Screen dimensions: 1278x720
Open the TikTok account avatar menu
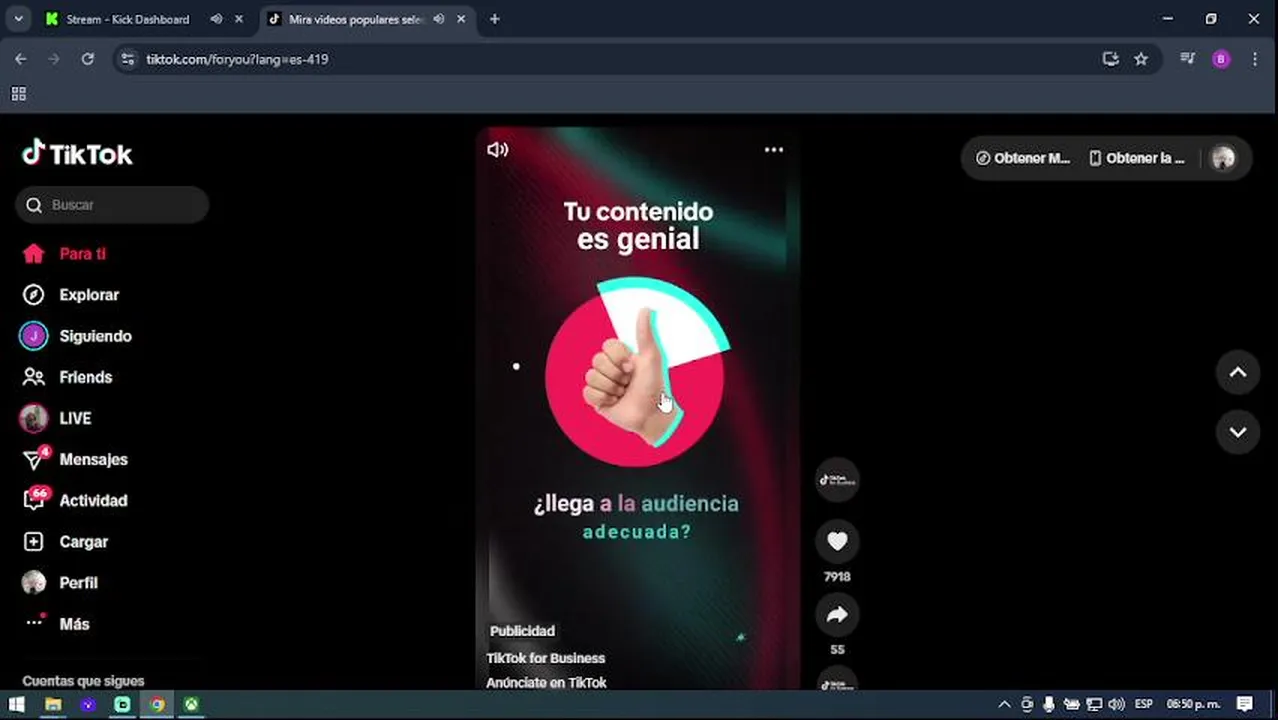pos(1223,158)
